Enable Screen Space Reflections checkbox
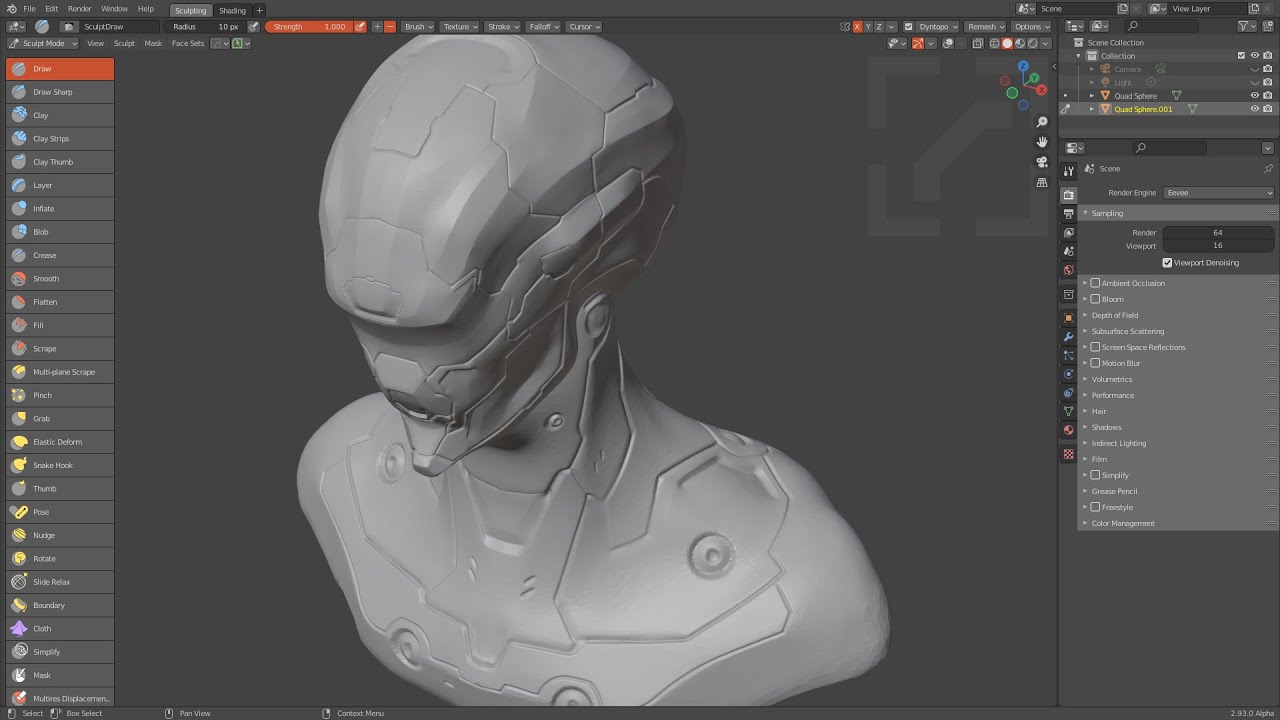Viewport: 1280px width, 720px height. tap(1095, 347)
